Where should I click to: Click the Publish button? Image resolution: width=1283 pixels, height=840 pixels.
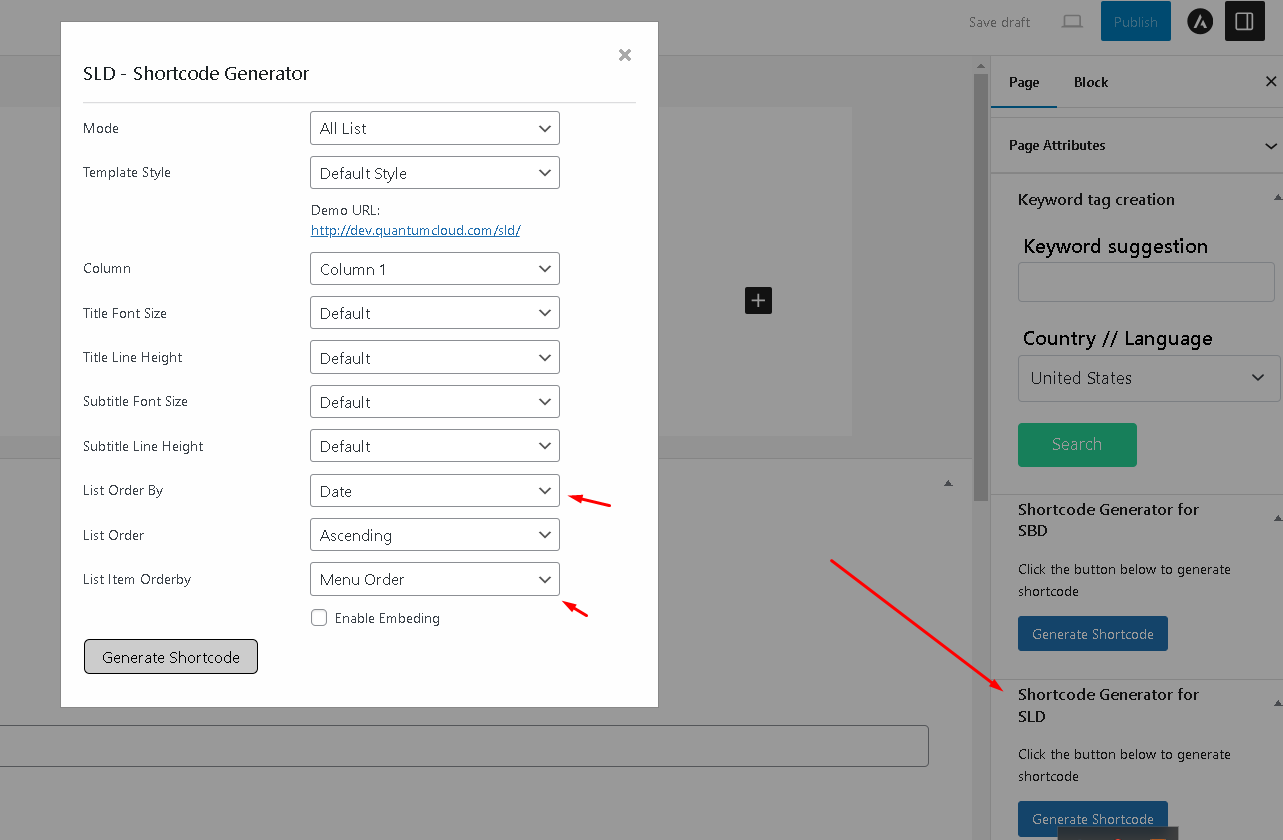coord(1136,22)
